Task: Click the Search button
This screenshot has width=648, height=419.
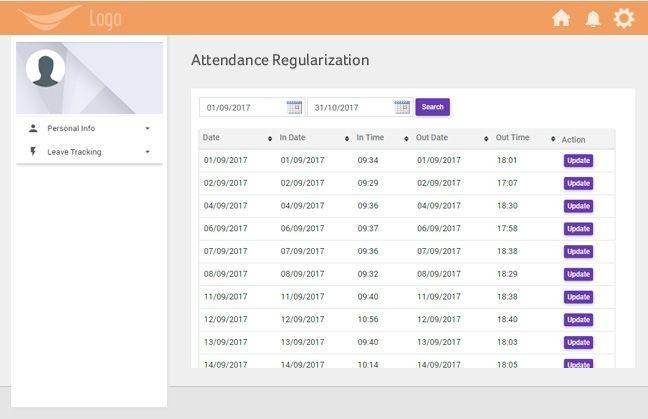Action: (x=432, y=107)
